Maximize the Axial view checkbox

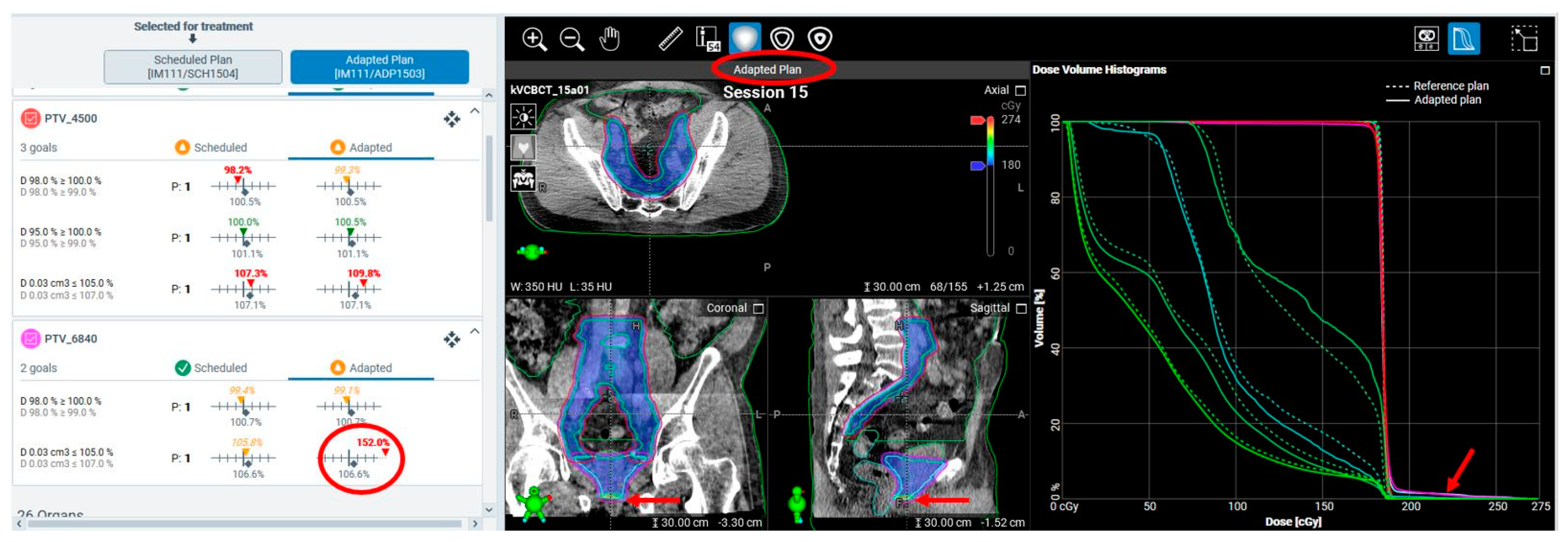click(1021, 91)
